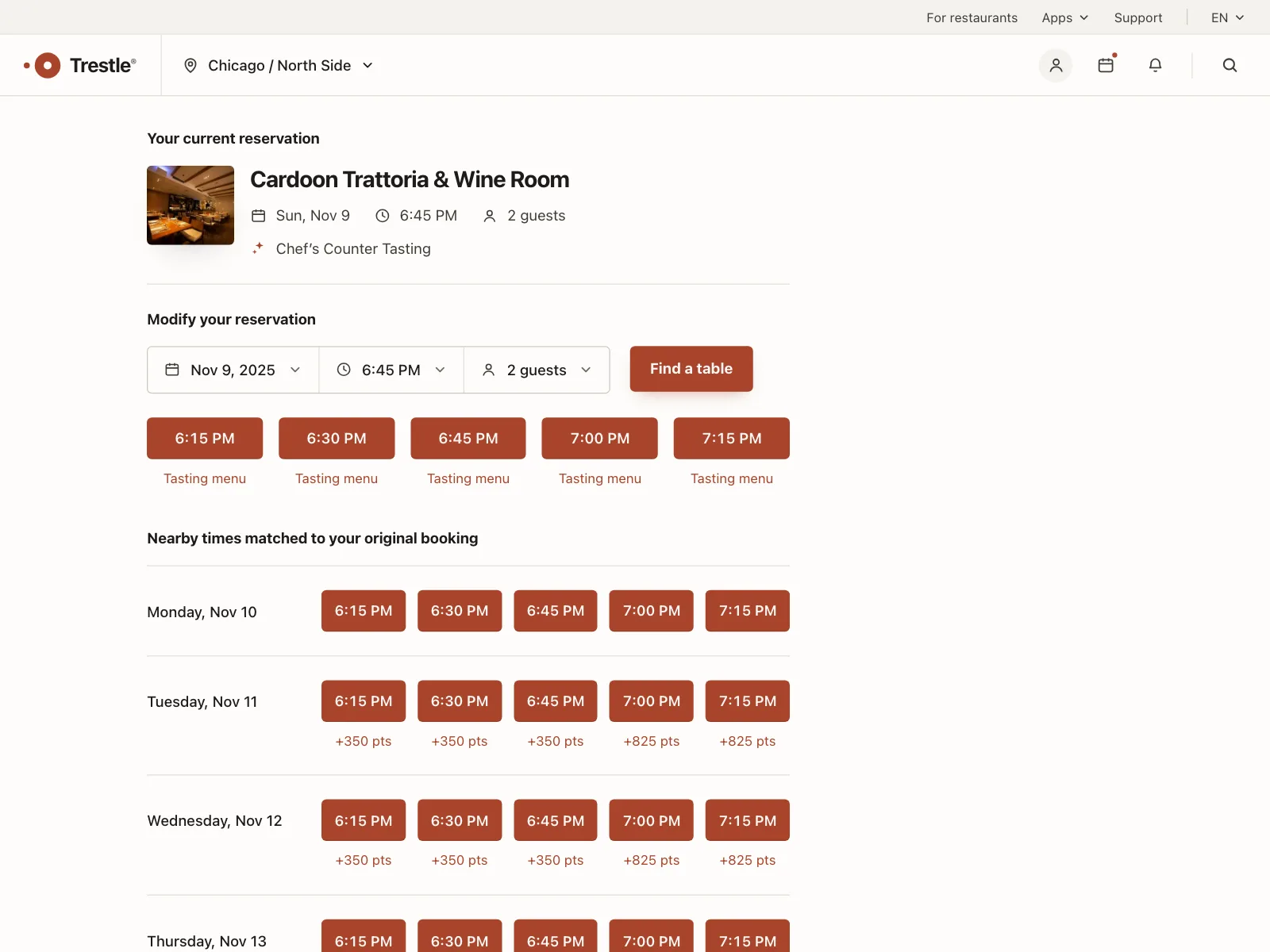Choose 6:15 PM on Tuesday, Nov 11
This screenshot has width=1270, height=952.
coord(364,701)
